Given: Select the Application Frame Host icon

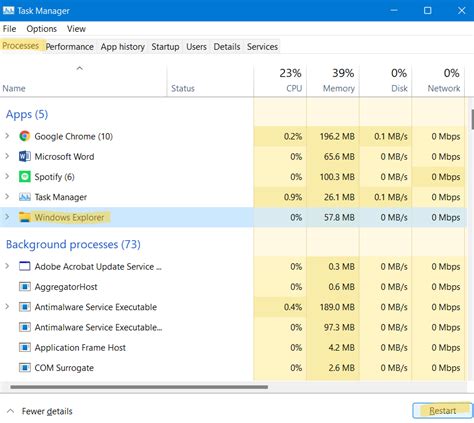Looking at the screenshot, I should click(x=25, y=347).
